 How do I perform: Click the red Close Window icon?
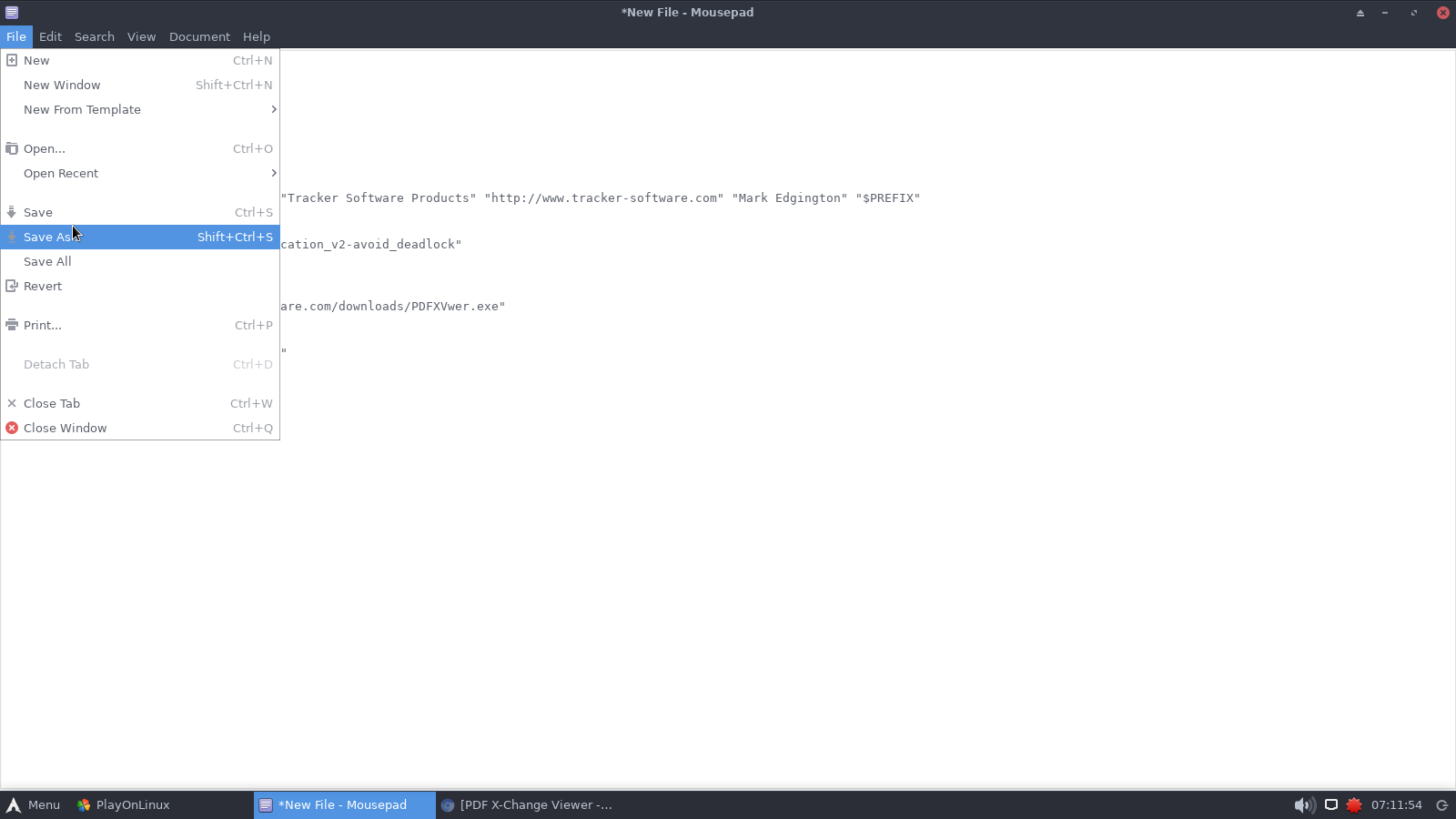(x=12, y=428)
